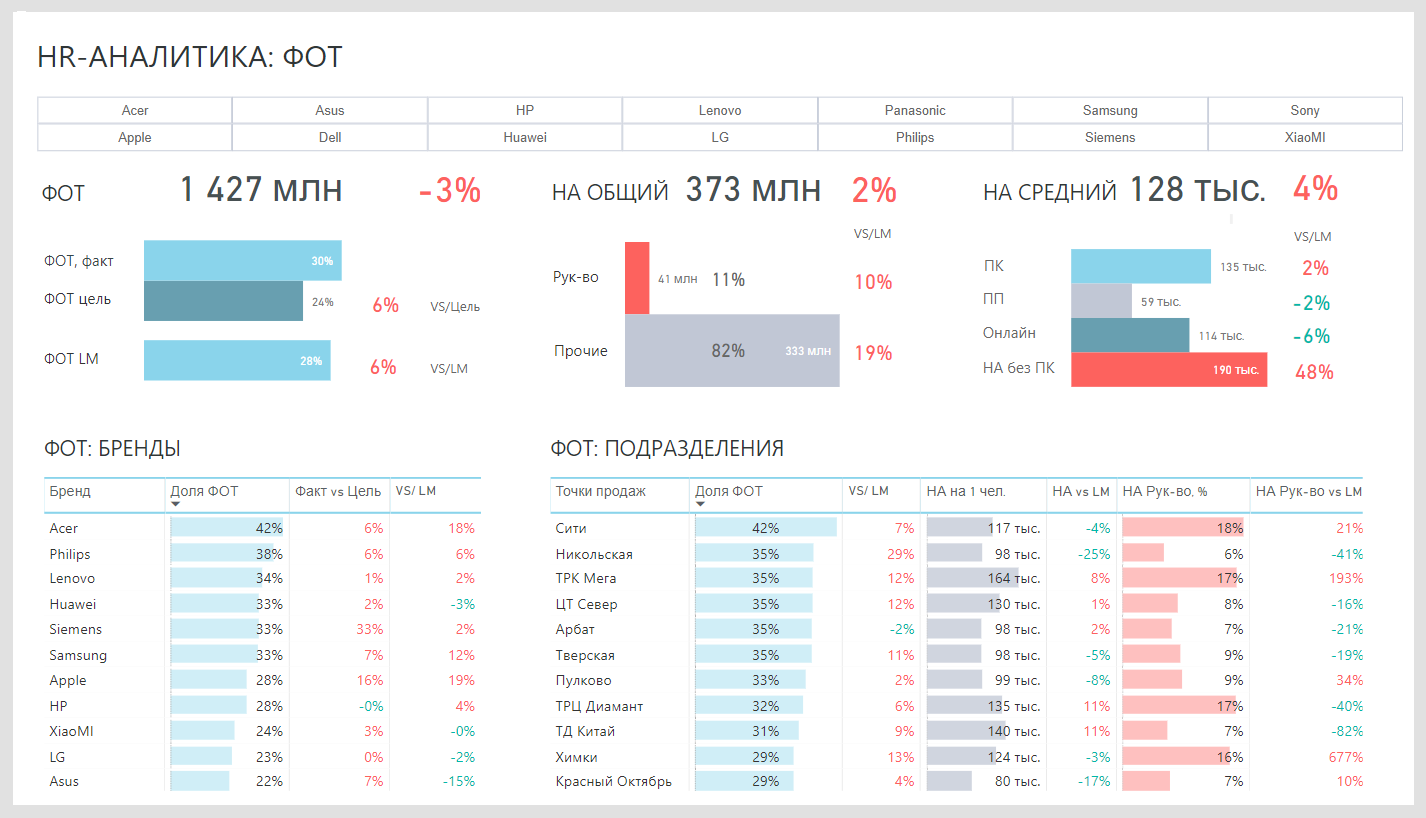The width and height of the screenshot is (1426, 818).
Task: Select the Apple row in brands table
Action: (x=262, y=680)
